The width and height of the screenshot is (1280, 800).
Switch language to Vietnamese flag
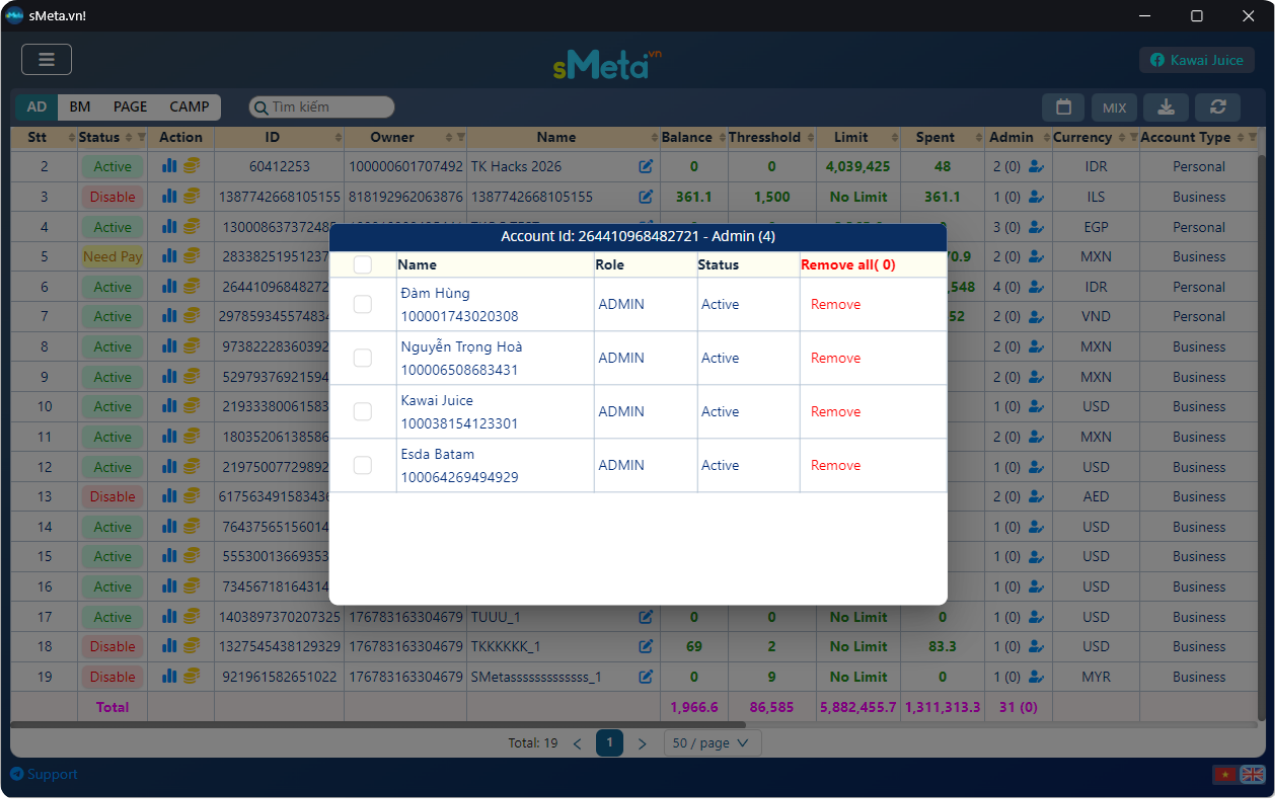(1224, 774)
